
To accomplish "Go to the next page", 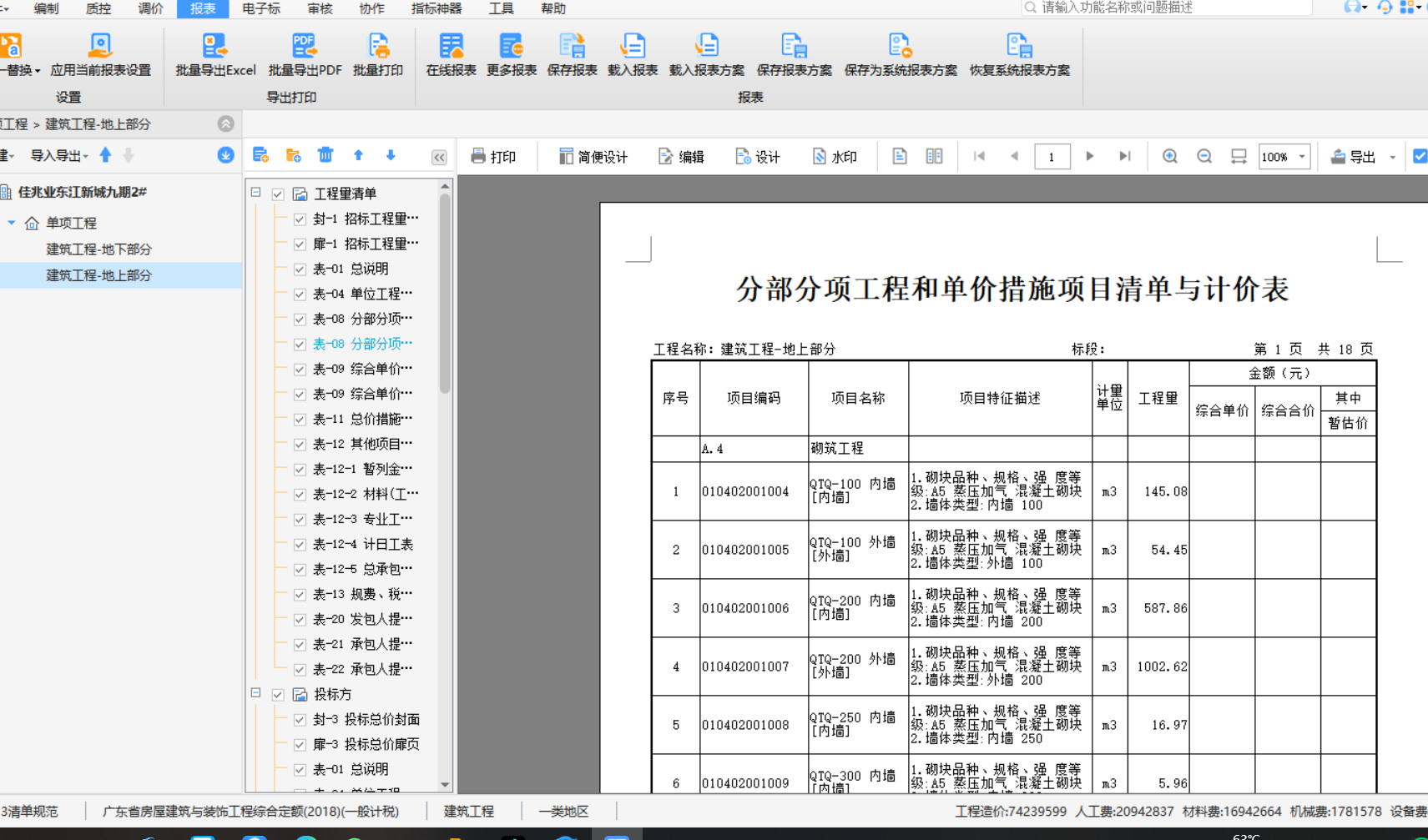I will click(1089, 156).
